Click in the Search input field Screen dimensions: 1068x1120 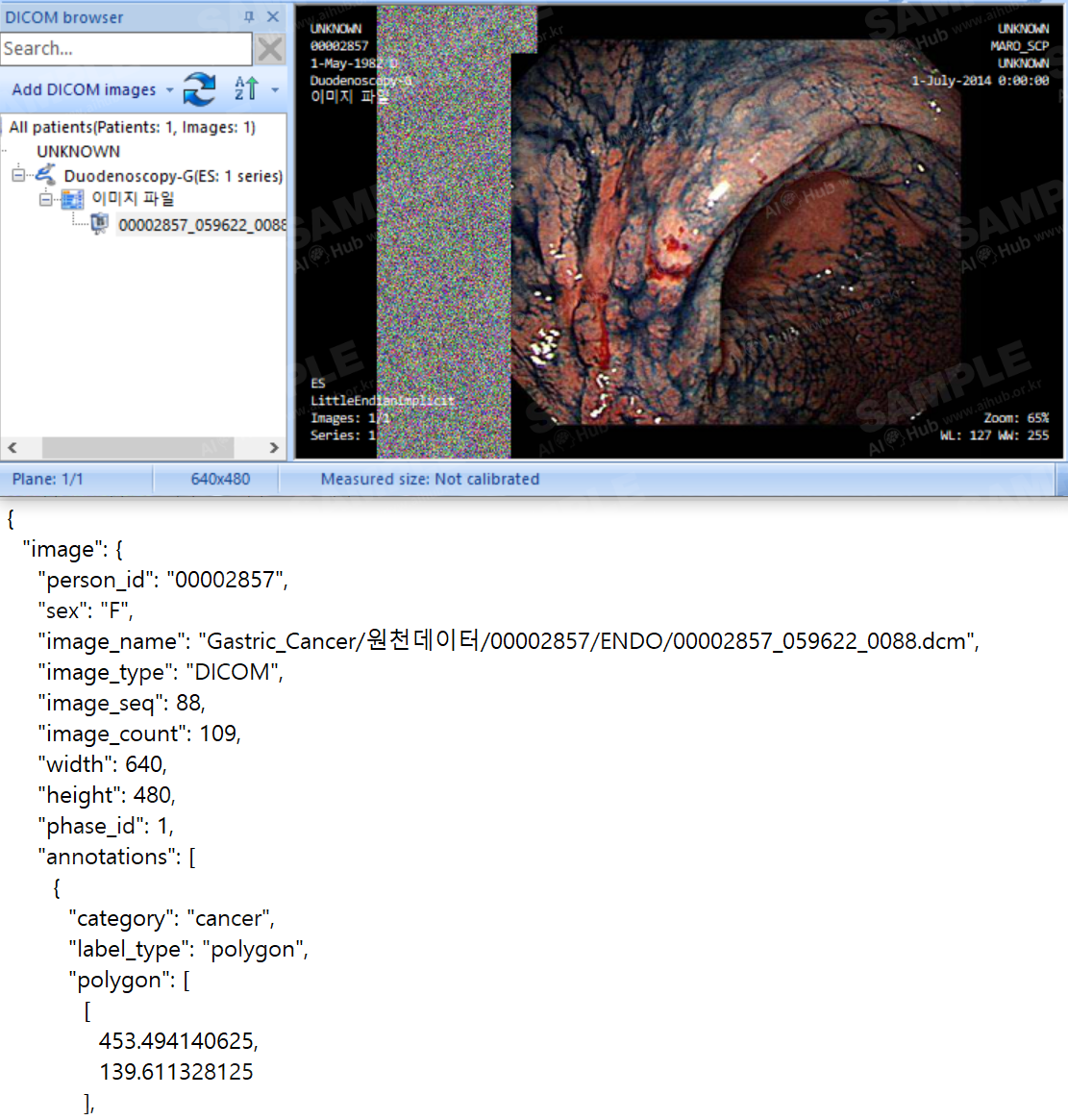pos(125,48)
